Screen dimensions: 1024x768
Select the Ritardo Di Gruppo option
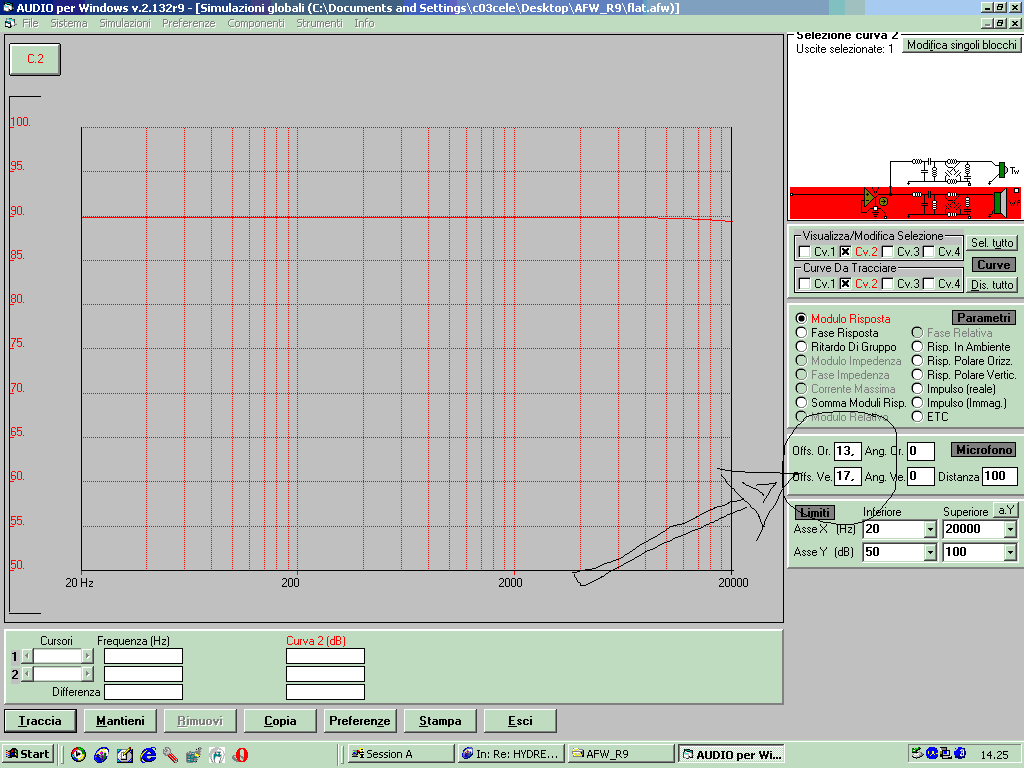tap(801, 347)
